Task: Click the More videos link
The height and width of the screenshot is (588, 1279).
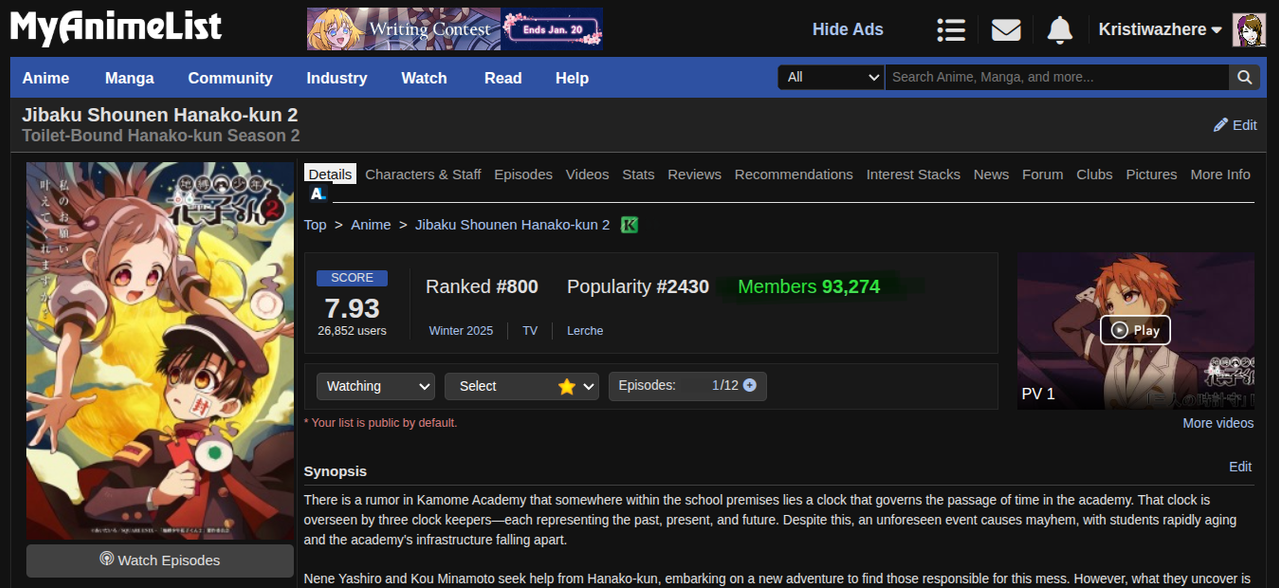Action: [1218, 423]
